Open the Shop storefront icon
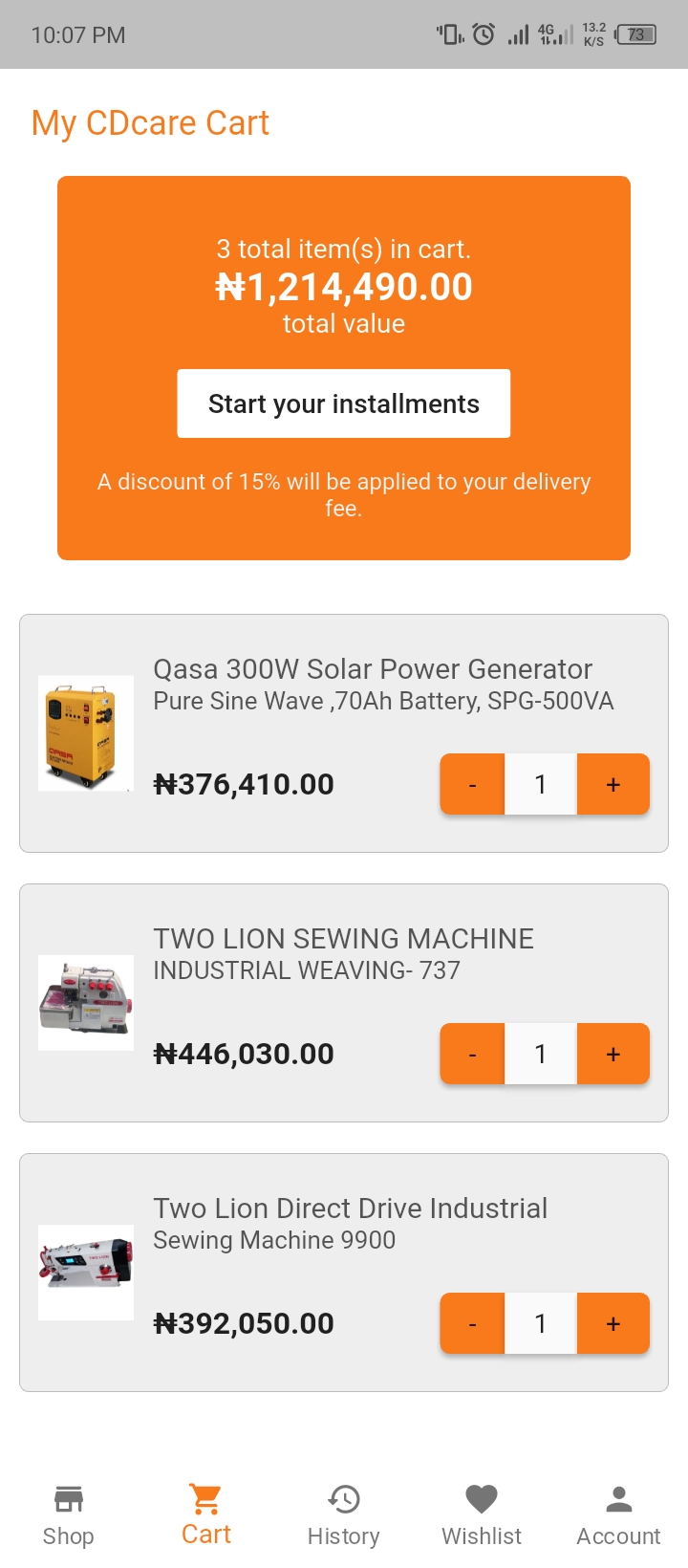This screenshot has width=688, height=1568. 68,1499
